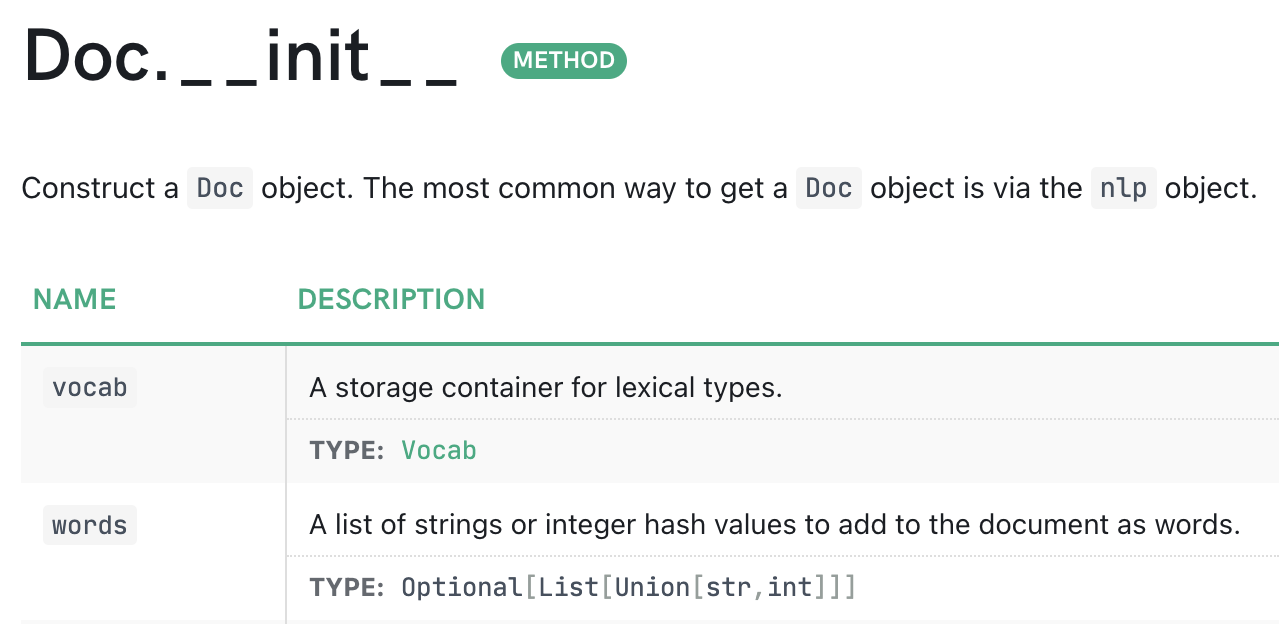
Task: Click the NAME column header
Action: pos(75,299)
